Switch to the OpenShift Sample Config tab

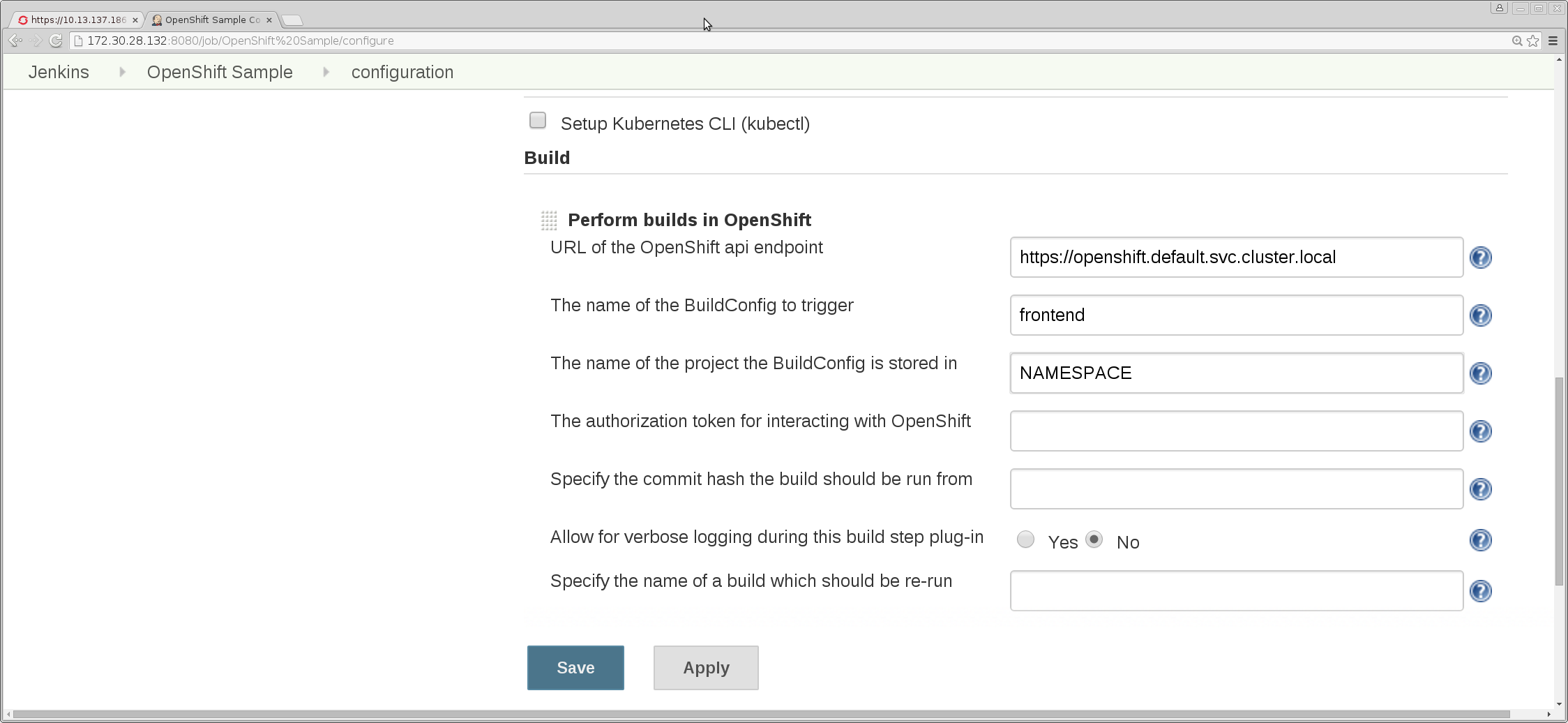[x=213, y=20]
